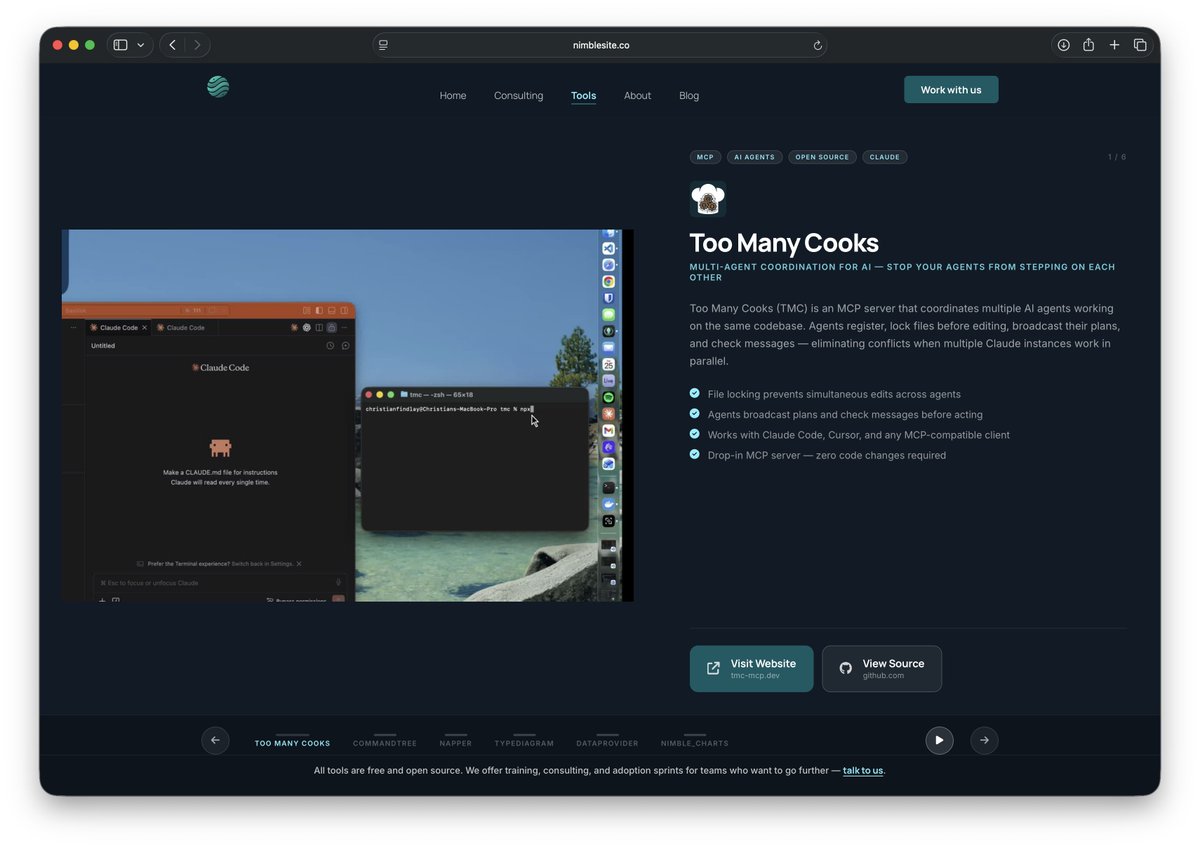This screenshot has height=848, width=1200.
Task: Open the Consulting nav link
Action: (518, 96)
